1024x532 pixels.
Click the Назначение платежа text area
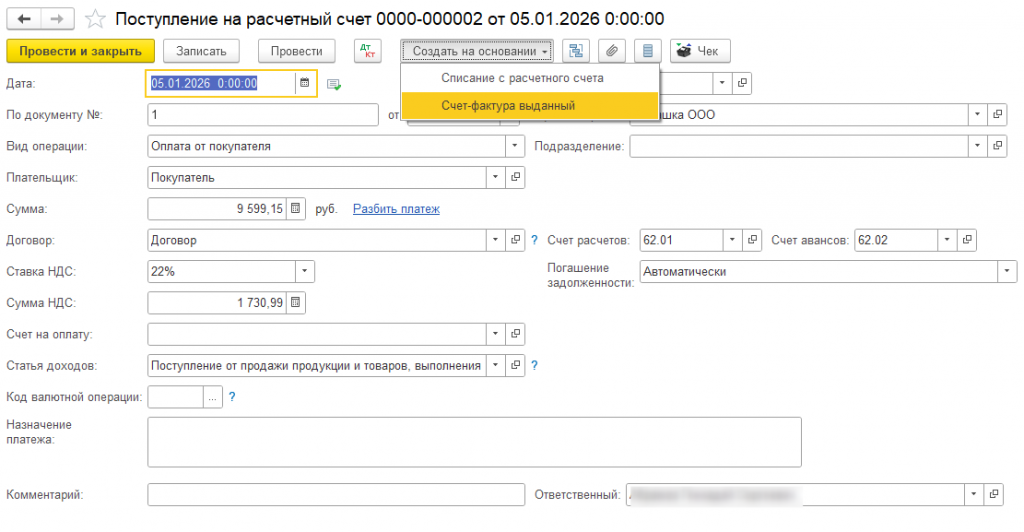click(x=475, y=442)
